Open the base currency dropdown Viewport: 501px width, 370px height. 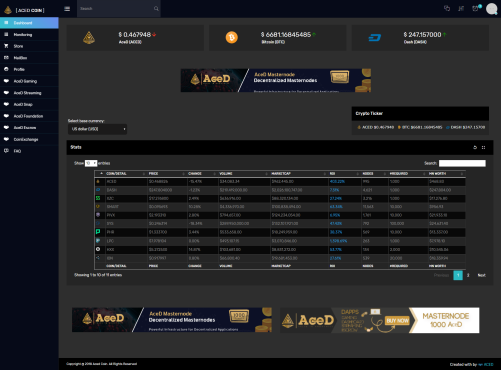click(x=97, y=129)
